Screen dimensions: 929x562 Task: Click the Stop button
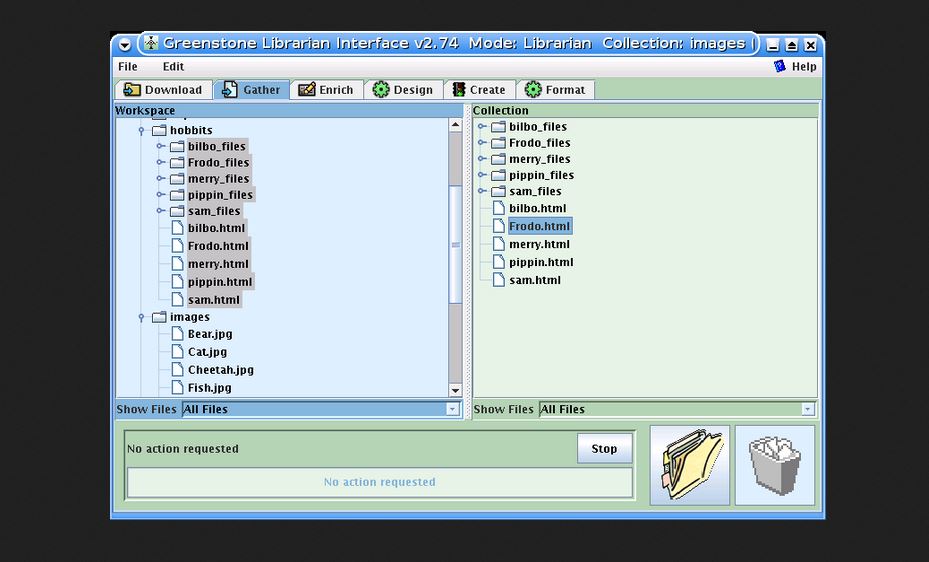pyautogui.click(x=604, y=449)
